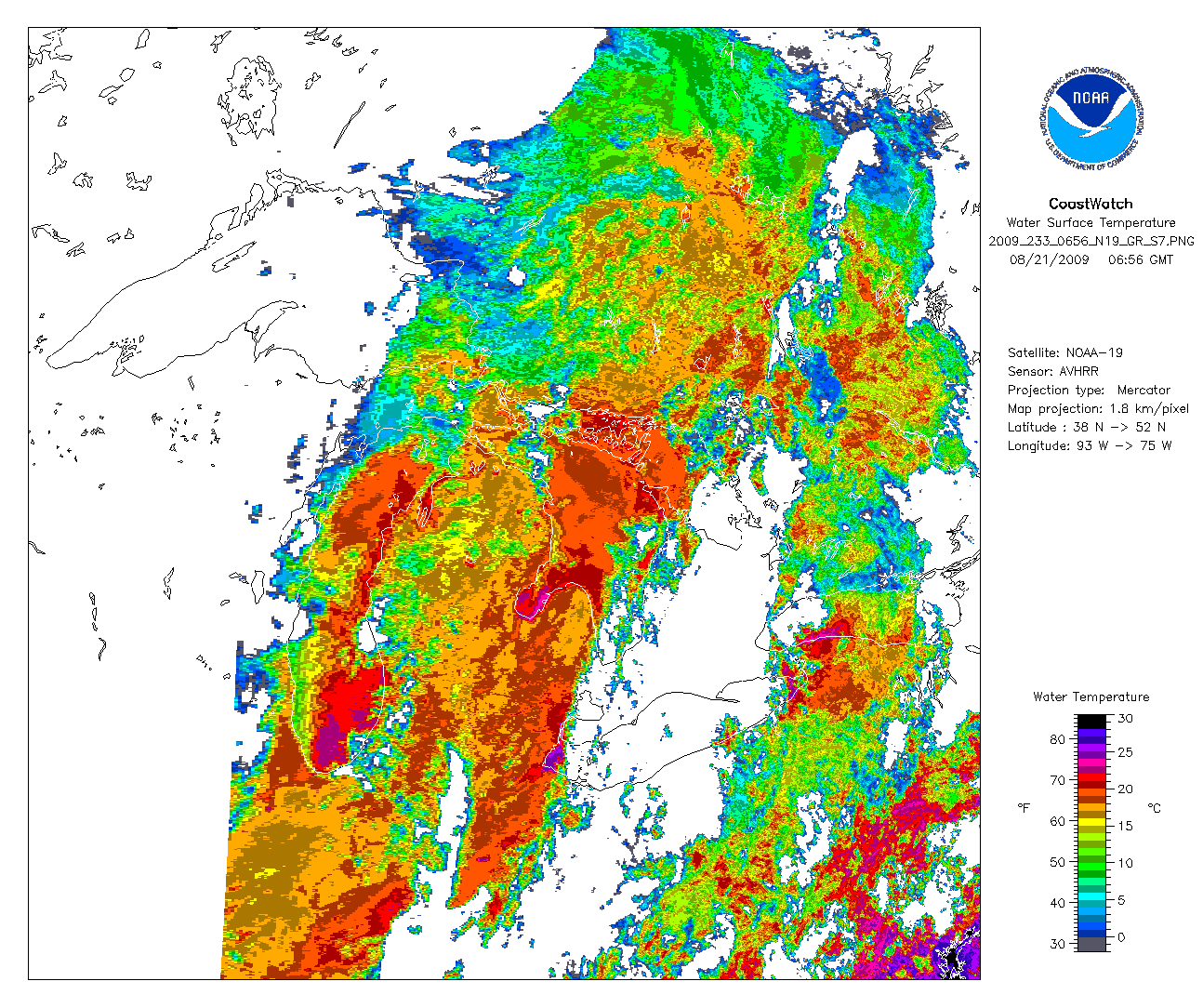Click the 'Longitude: 93 W -> 75 W' line

pyautogui.click(x=1090, y=446)
